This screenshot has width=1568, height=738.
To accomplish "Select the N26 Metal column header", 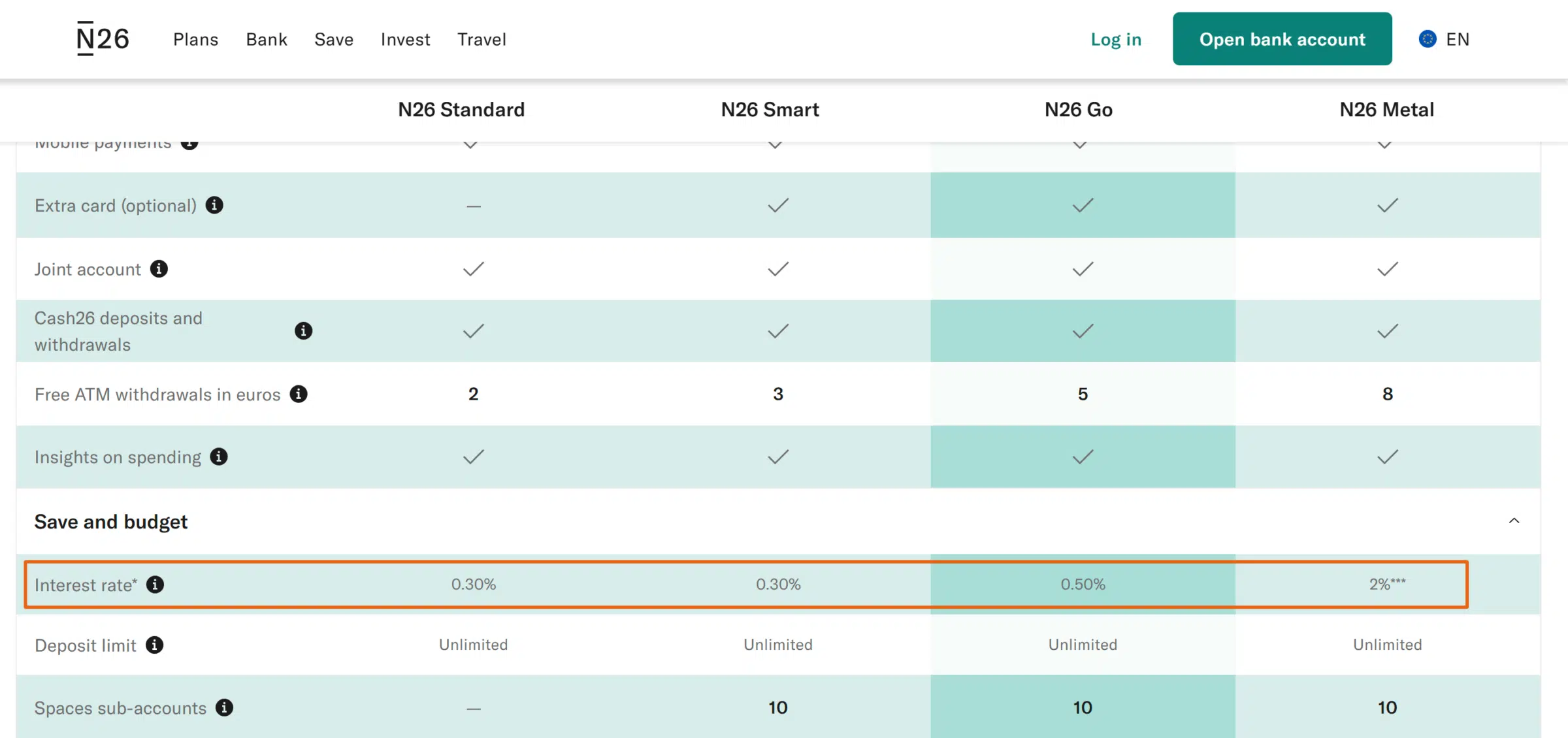I will tap(1386, 109).
